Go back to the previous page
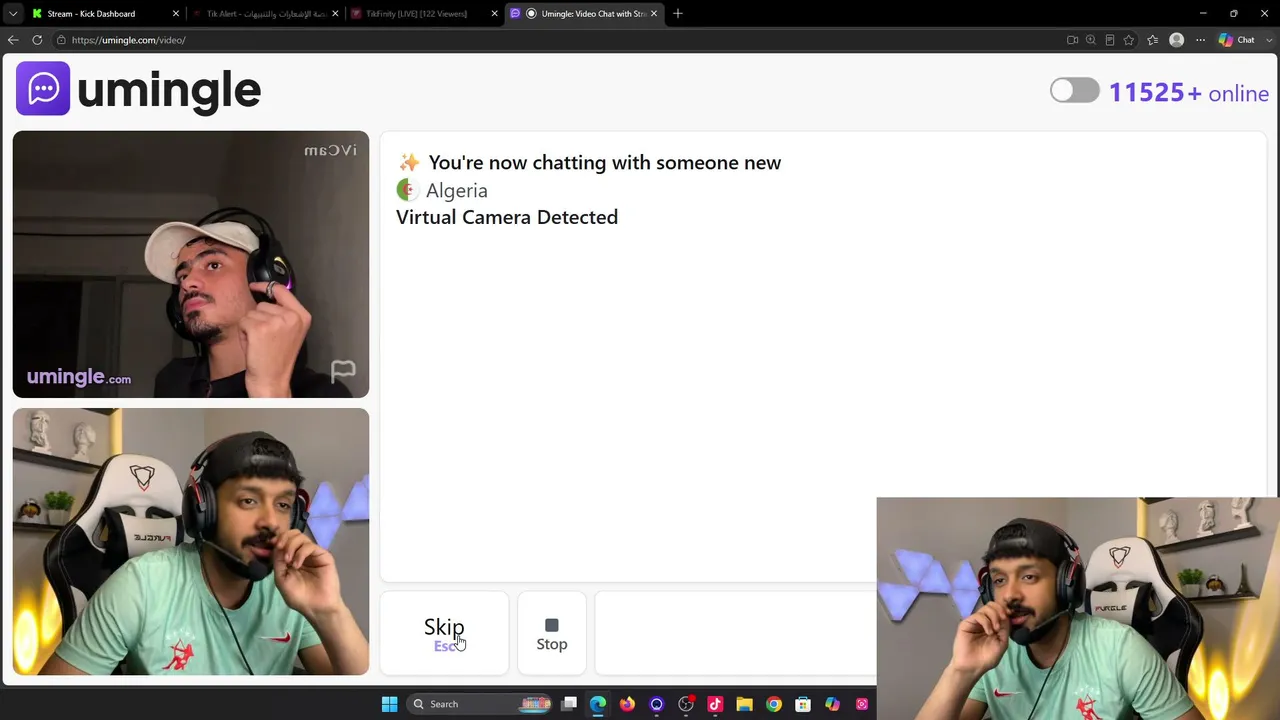This screenshot has height=720, width=1280. pyautogui.click(x=13, y=40)
